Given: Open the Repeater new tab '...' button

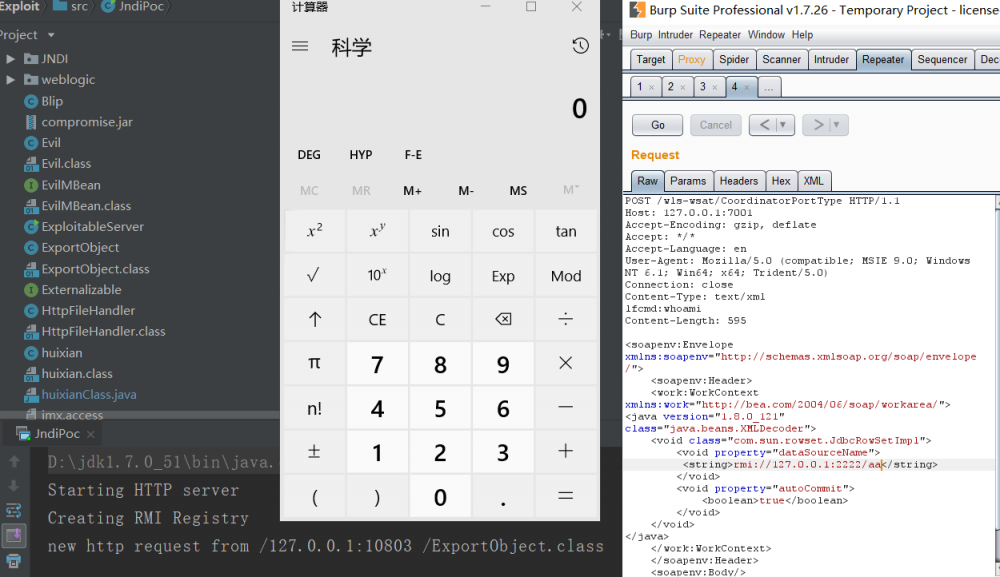Looking at the screenshot, I should (x=769, y=87).
